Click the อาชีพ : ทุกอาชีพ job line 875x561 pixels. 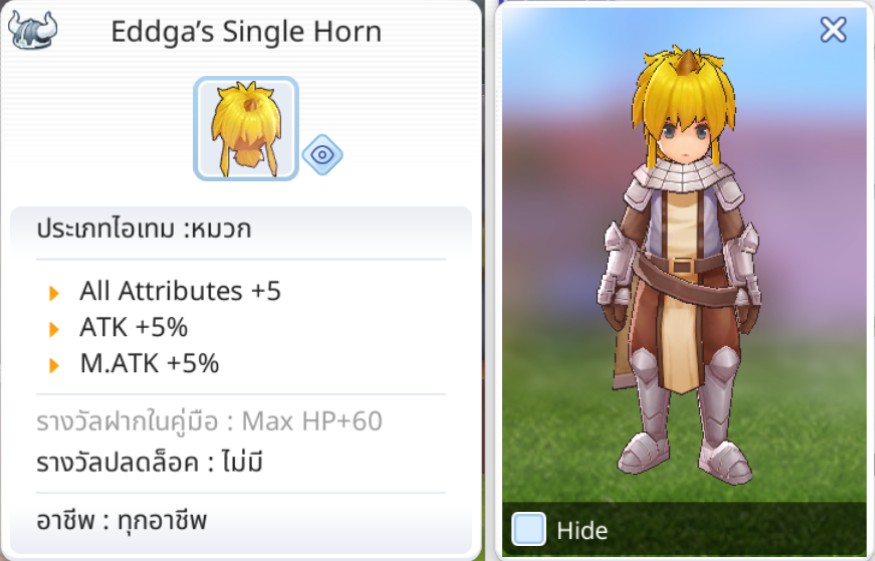click(121, 521)
